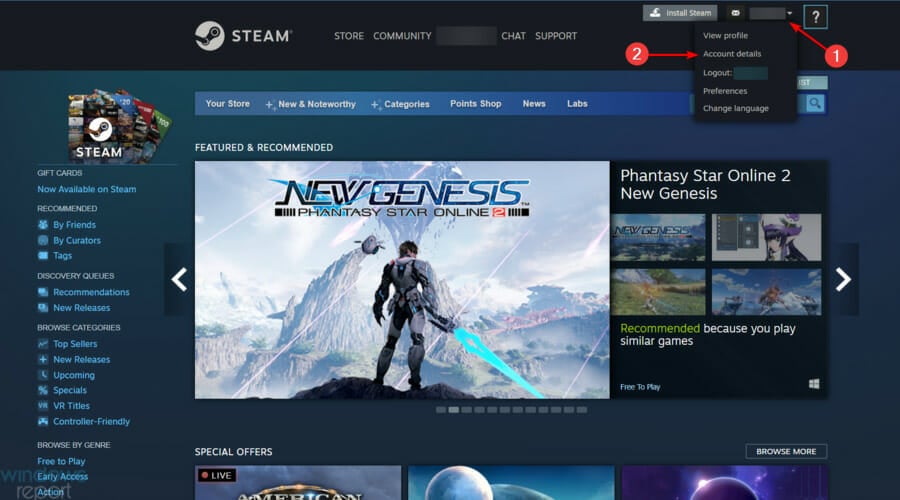This screenshot has width=900, height=500.
Task: Select Change language from account menu
Action: coord(735,108)
